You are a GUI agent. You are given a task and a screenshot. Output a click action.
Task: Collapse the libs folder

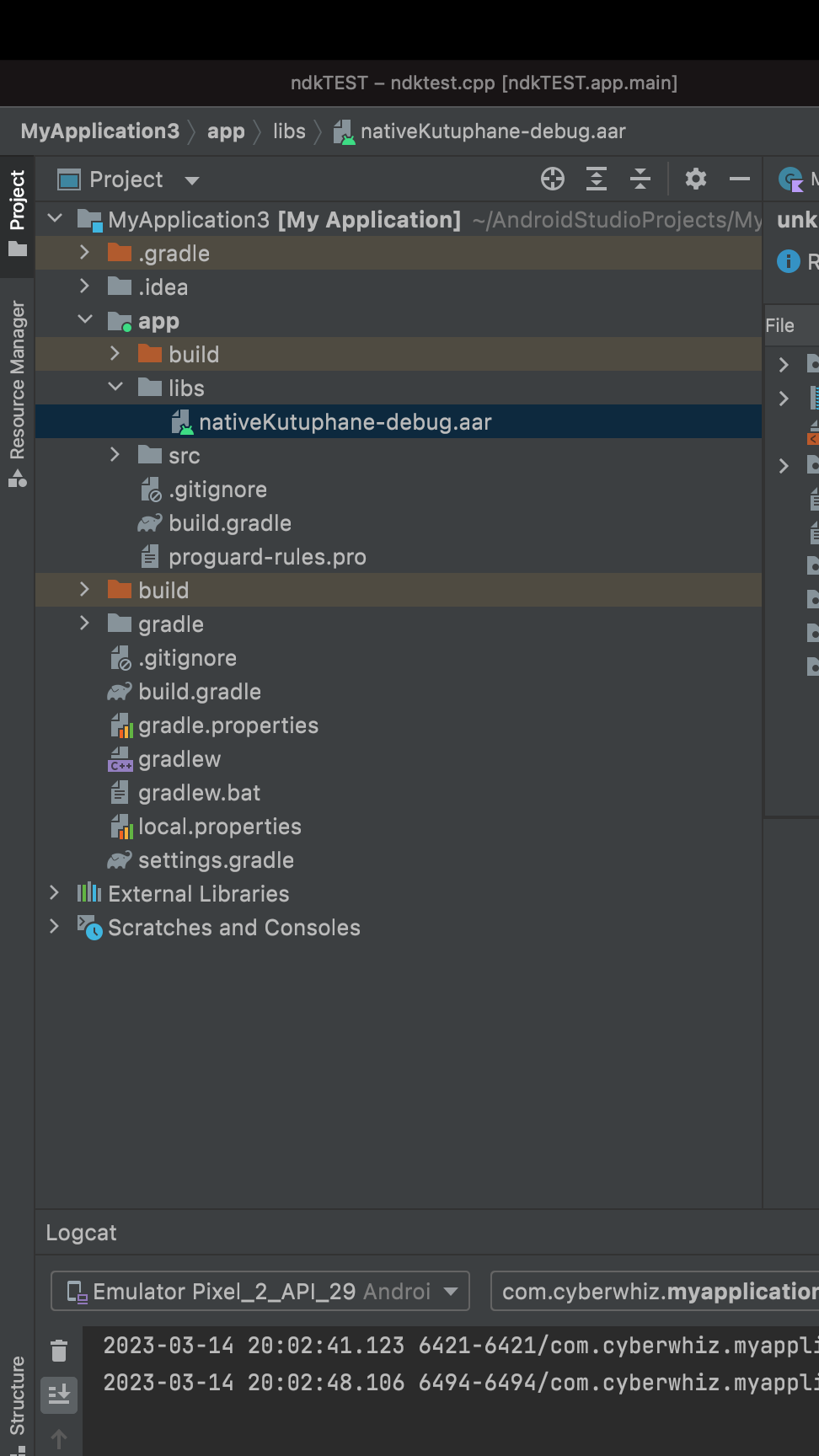pos(116,388)
